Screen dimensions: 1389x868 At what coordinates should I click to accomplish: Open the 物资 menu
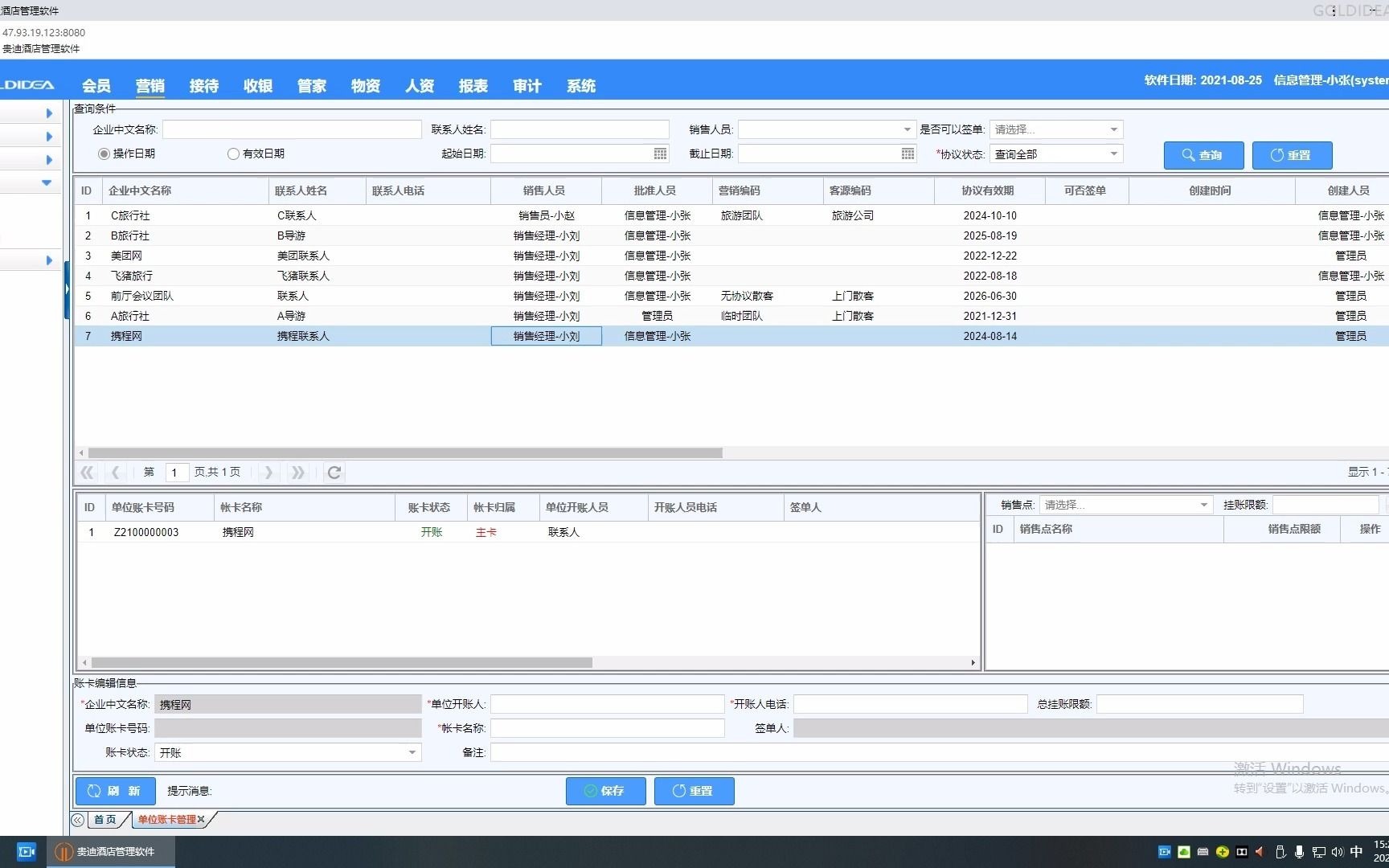point(366,86)
